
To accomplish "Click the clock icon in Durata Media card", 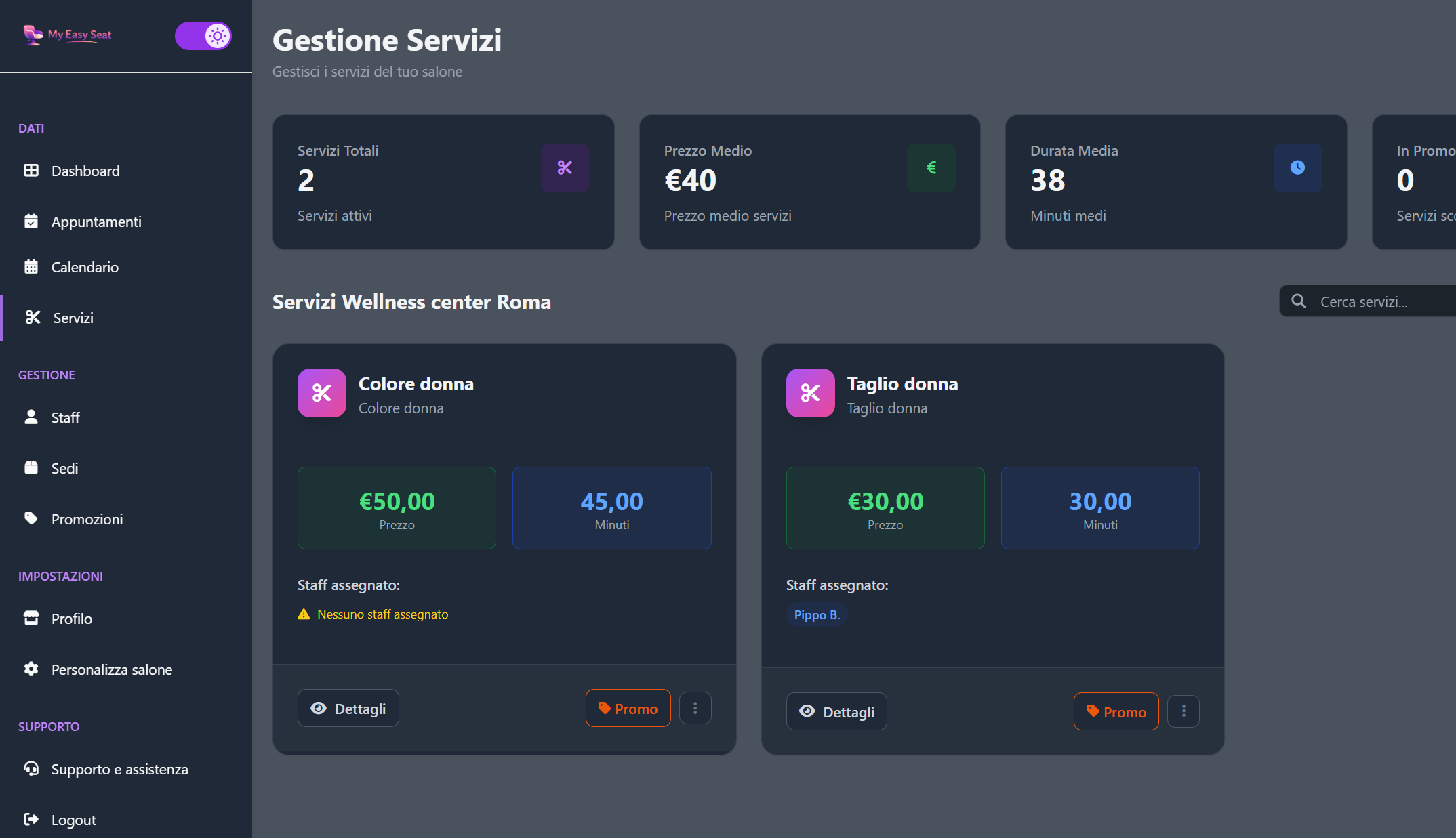I will pyautogui.click(x=1297, y=167).
